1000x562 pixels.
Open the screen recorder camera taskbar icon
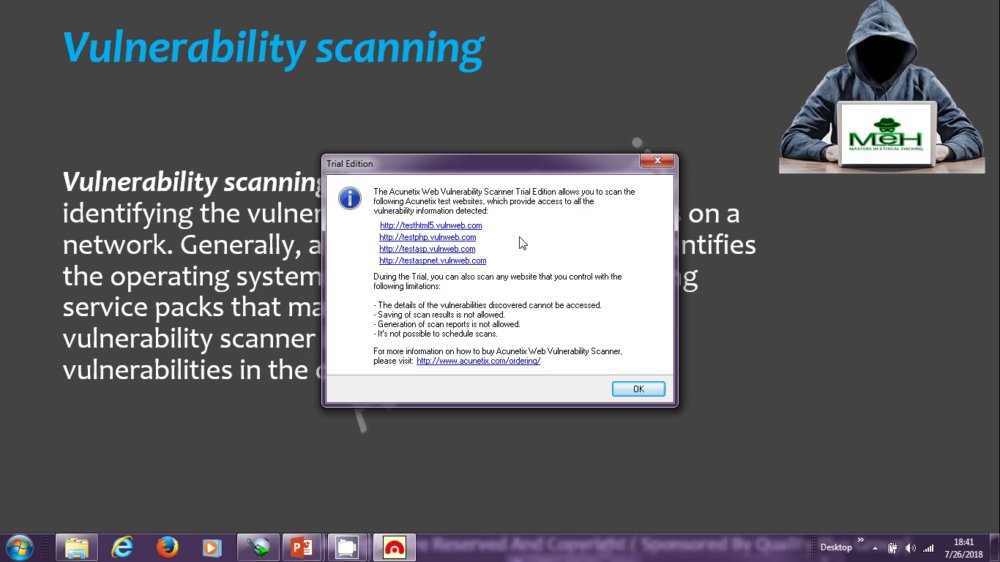(348, 547)
